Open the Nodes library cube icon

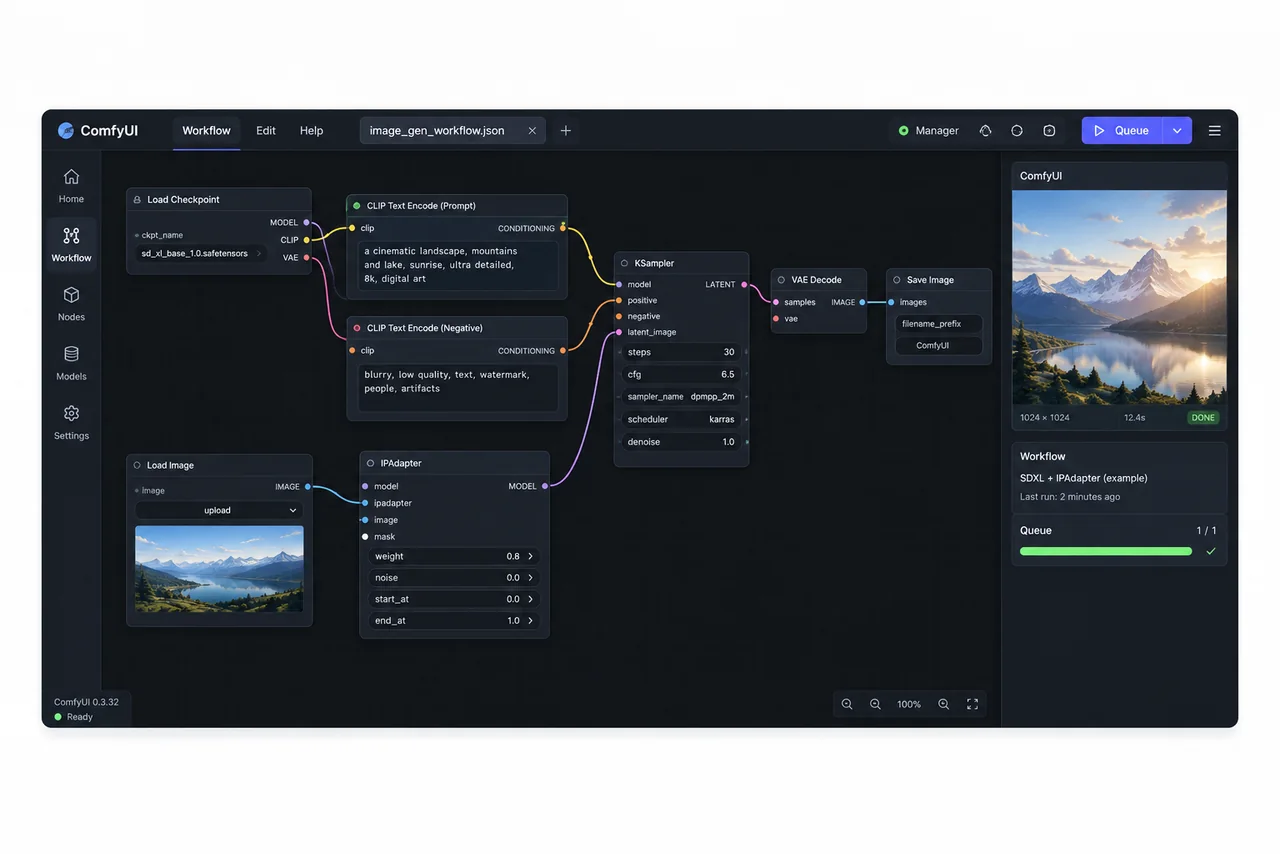click(71, 295)
